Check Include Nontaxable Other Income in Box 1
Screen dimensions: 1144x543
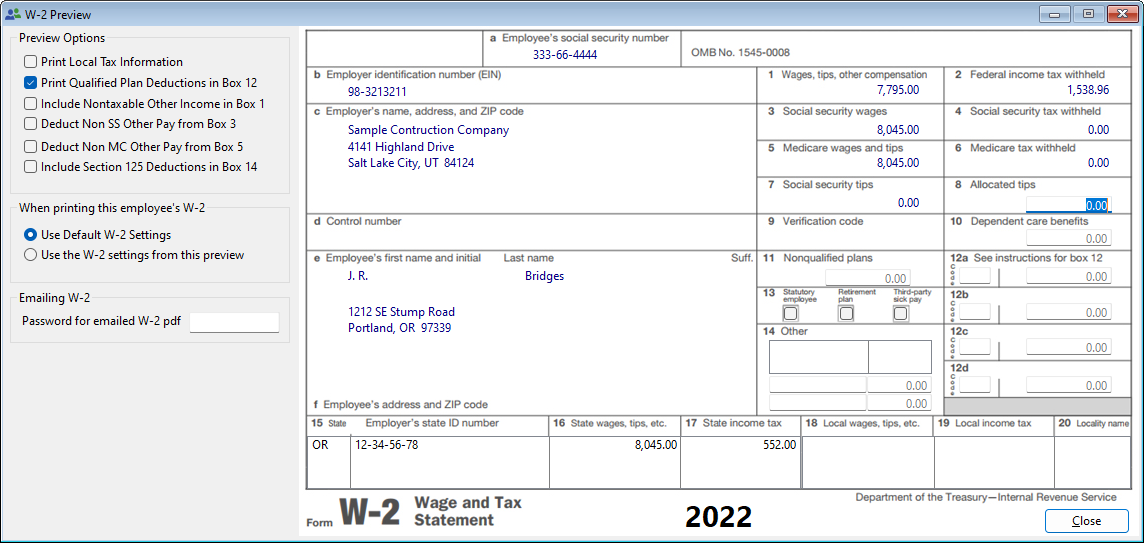(x=31, y=104)
